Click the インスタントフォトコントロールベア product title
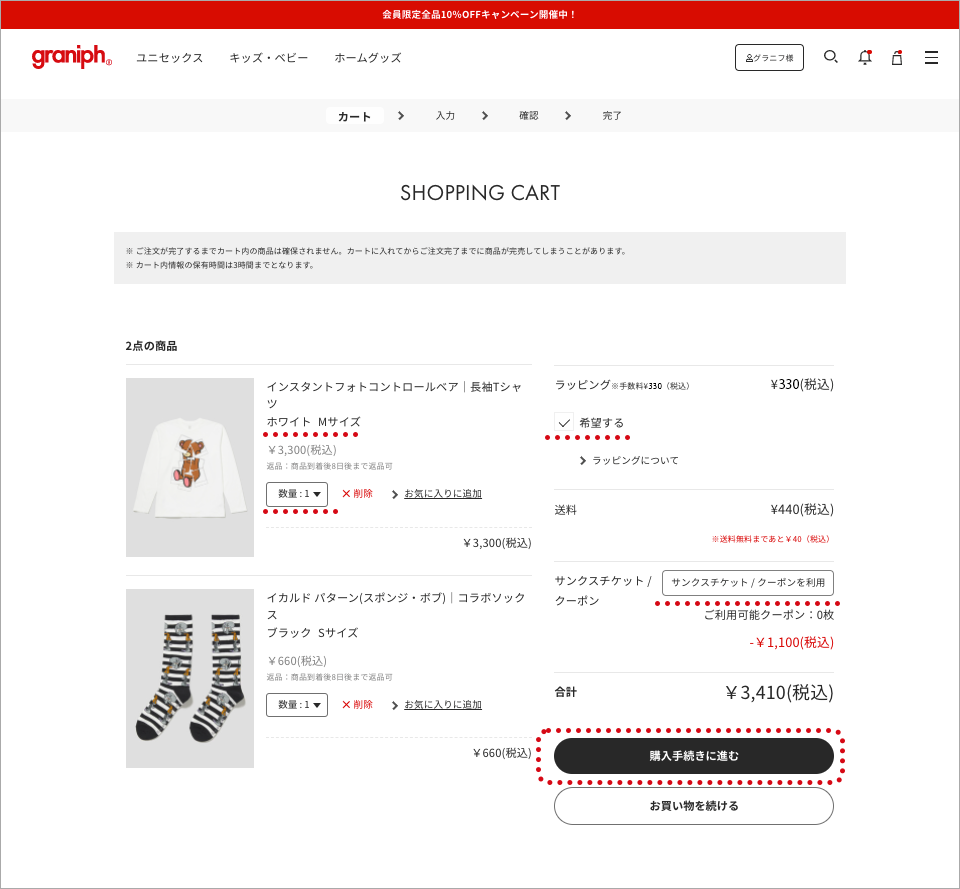 pos(394,395)
